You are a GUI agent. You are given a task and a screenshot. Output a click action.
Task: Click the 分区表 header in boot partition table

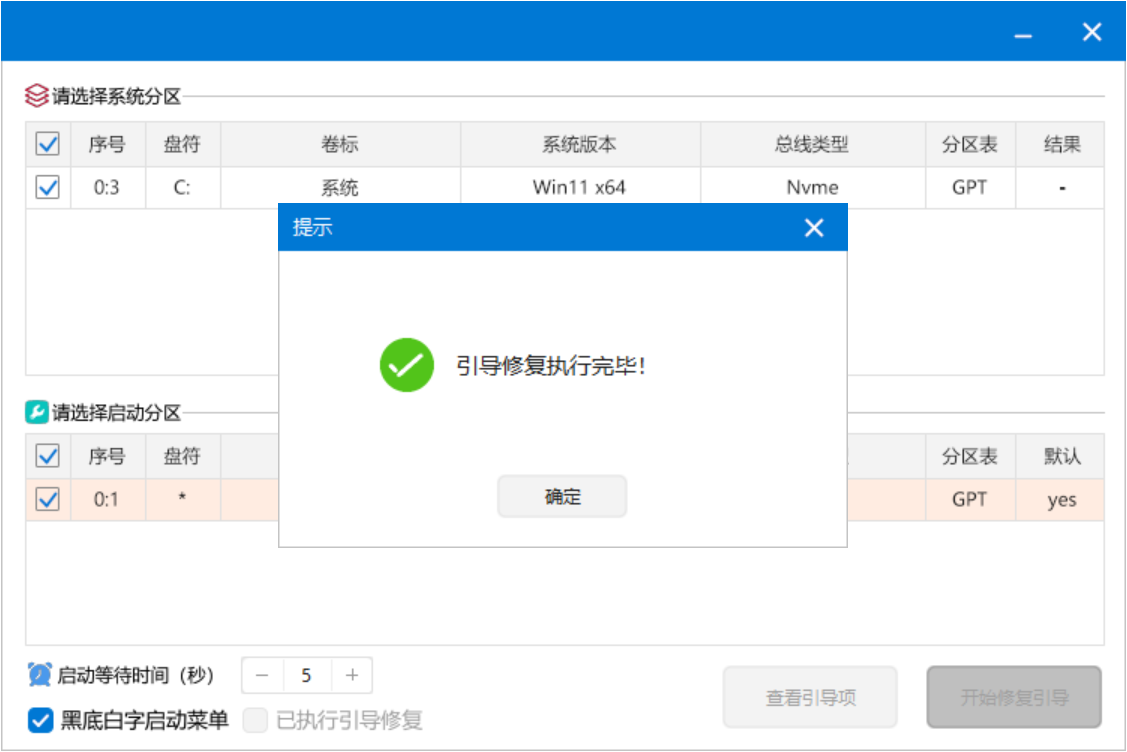970,457
